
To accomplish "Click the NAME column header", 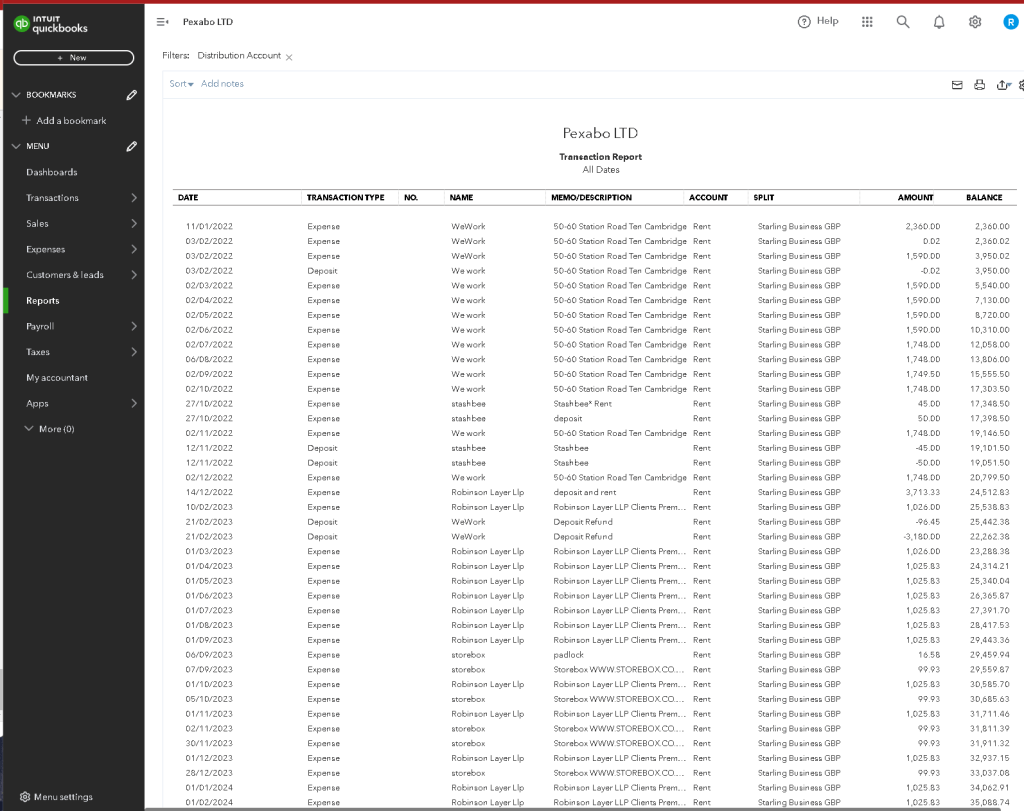I will pyautogui.click(x=461, y=197).
